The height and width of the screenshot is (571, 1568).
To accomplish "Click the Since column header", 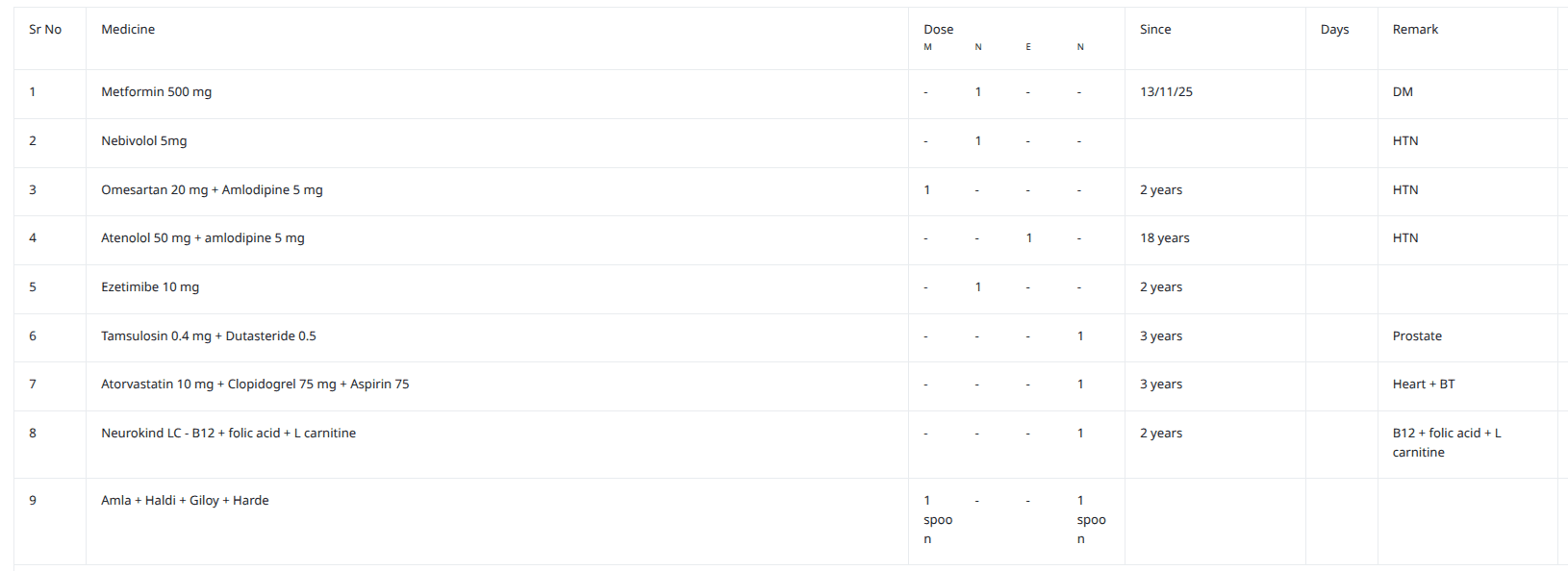I will 1155,30.
